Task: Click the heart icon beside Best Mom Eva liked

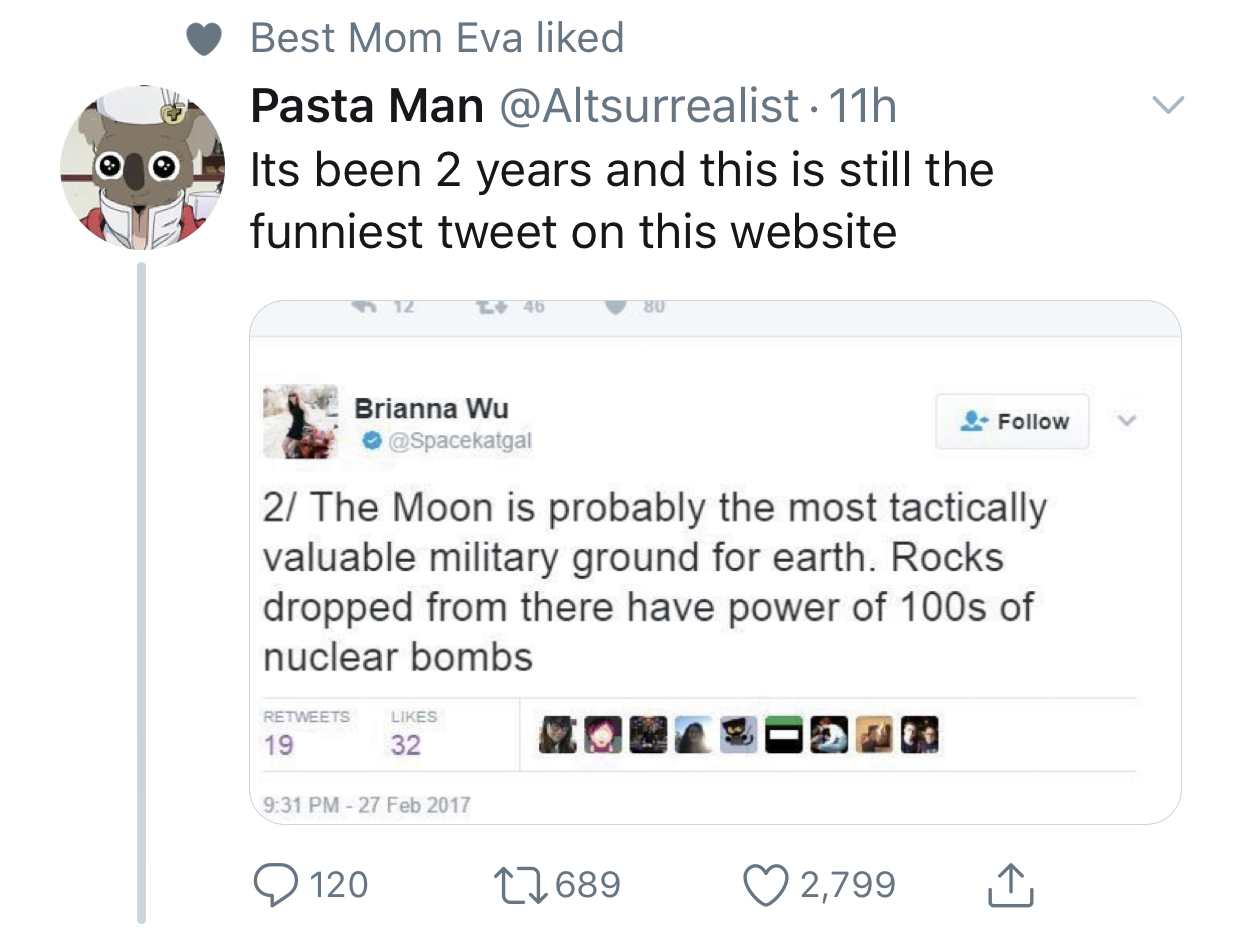Action: coord(204,40)
